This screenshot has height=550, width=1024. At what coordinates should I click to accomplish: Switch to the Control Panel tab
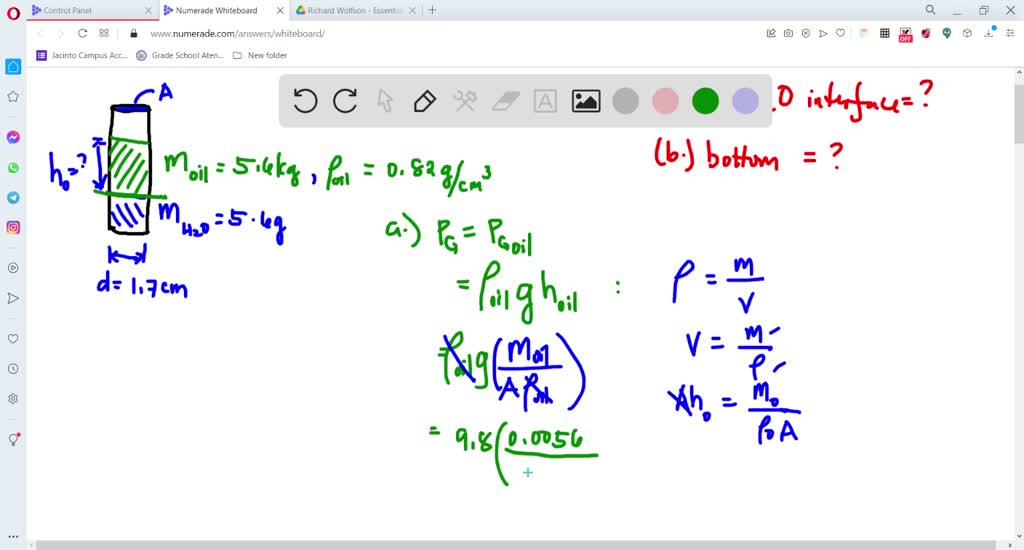coord(91,10)
